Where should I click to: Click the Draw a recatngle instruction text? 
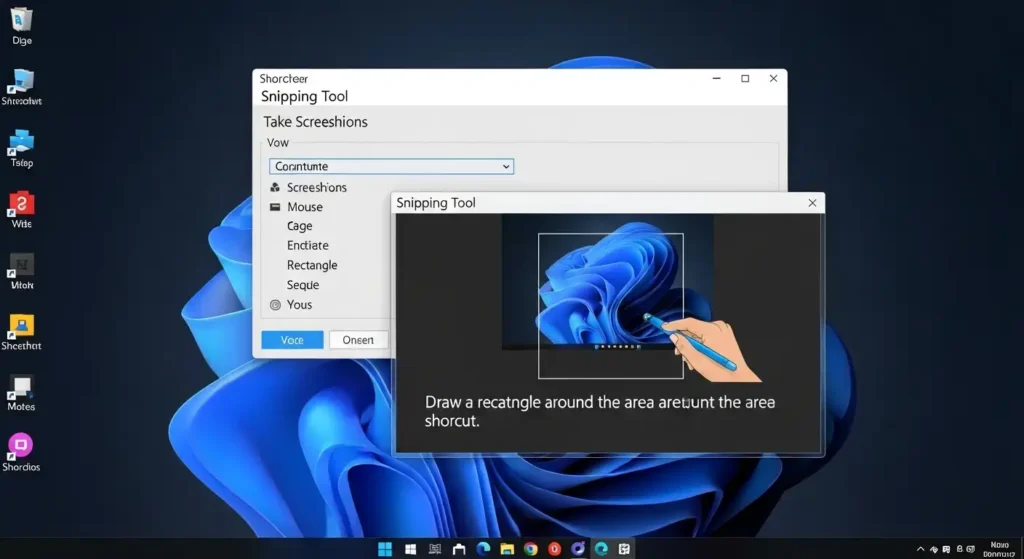(x=600, y=411)
